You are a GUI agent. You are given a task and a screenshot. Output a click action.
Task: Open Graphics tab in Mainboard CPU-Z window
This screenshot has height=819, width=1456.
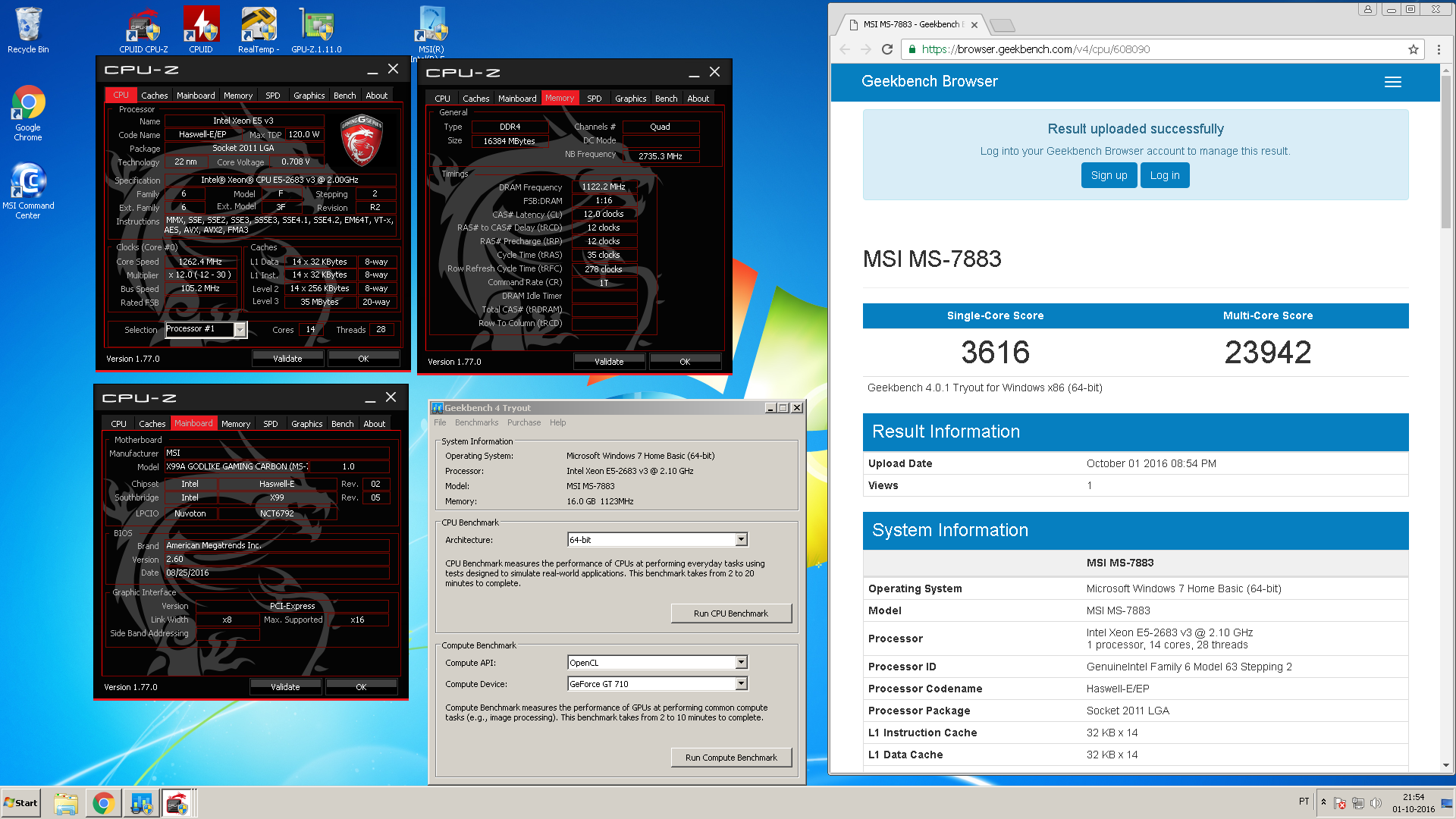tap(306, 424)
